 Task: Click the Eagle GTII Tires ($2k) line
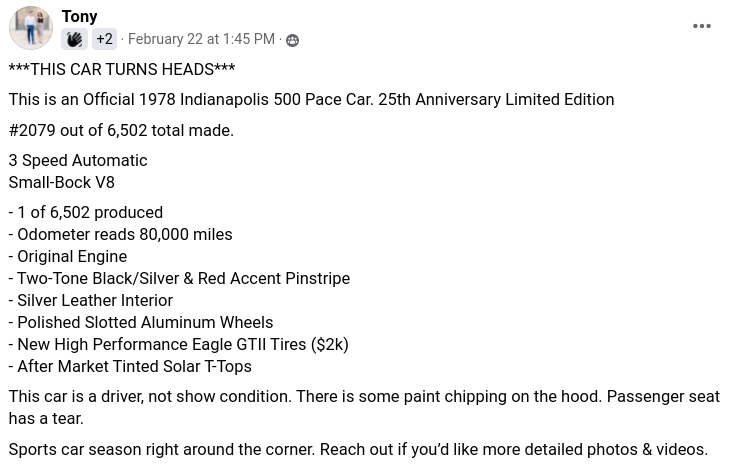(x=179, y=344)
